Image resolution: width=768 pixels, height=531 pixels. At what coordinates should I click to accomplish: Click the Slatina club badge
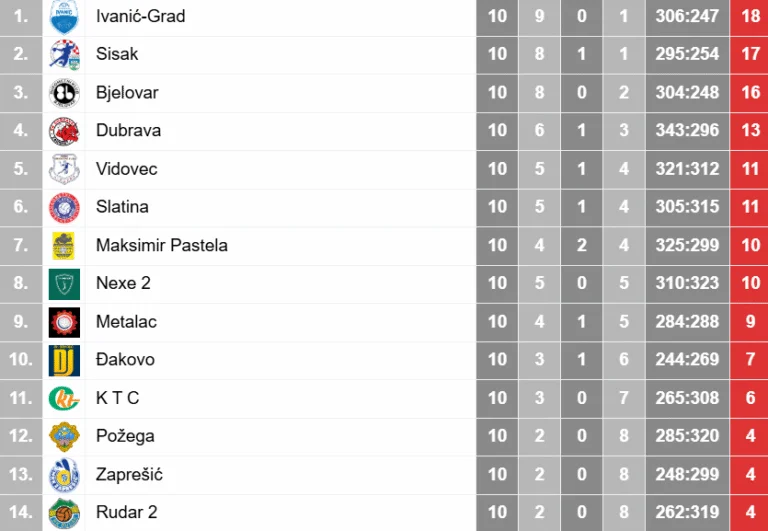click(x=64, y=207)
